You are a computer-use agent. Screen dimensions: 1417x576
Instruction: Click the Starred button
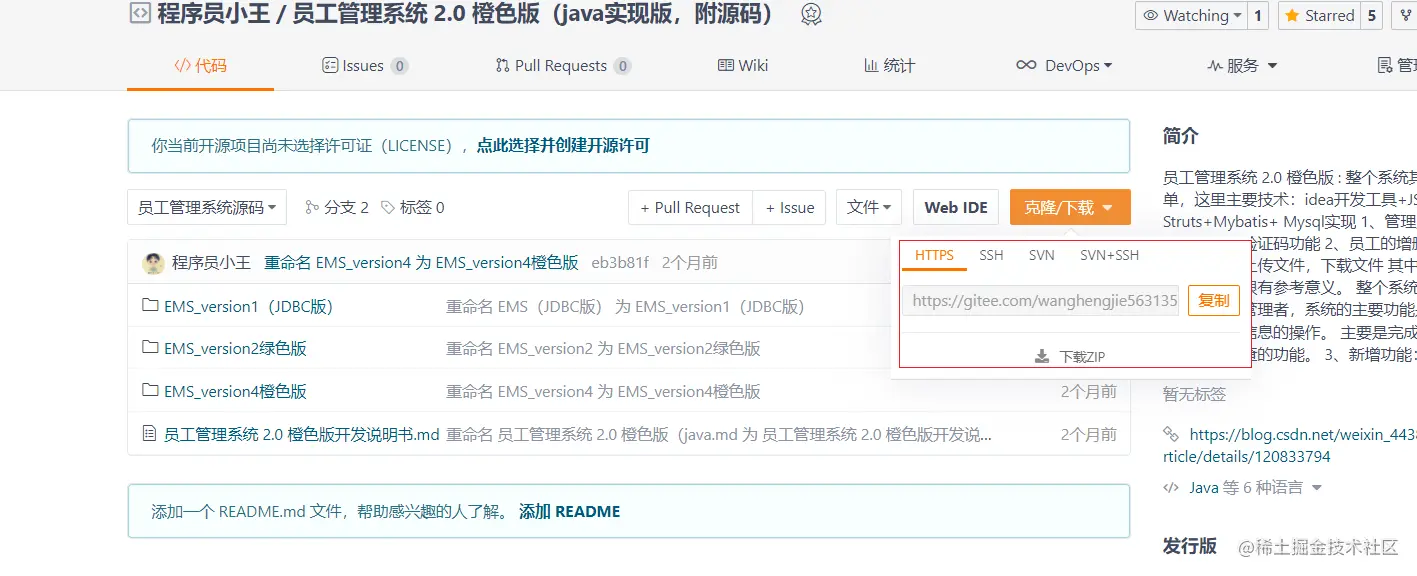point(1319,15)
